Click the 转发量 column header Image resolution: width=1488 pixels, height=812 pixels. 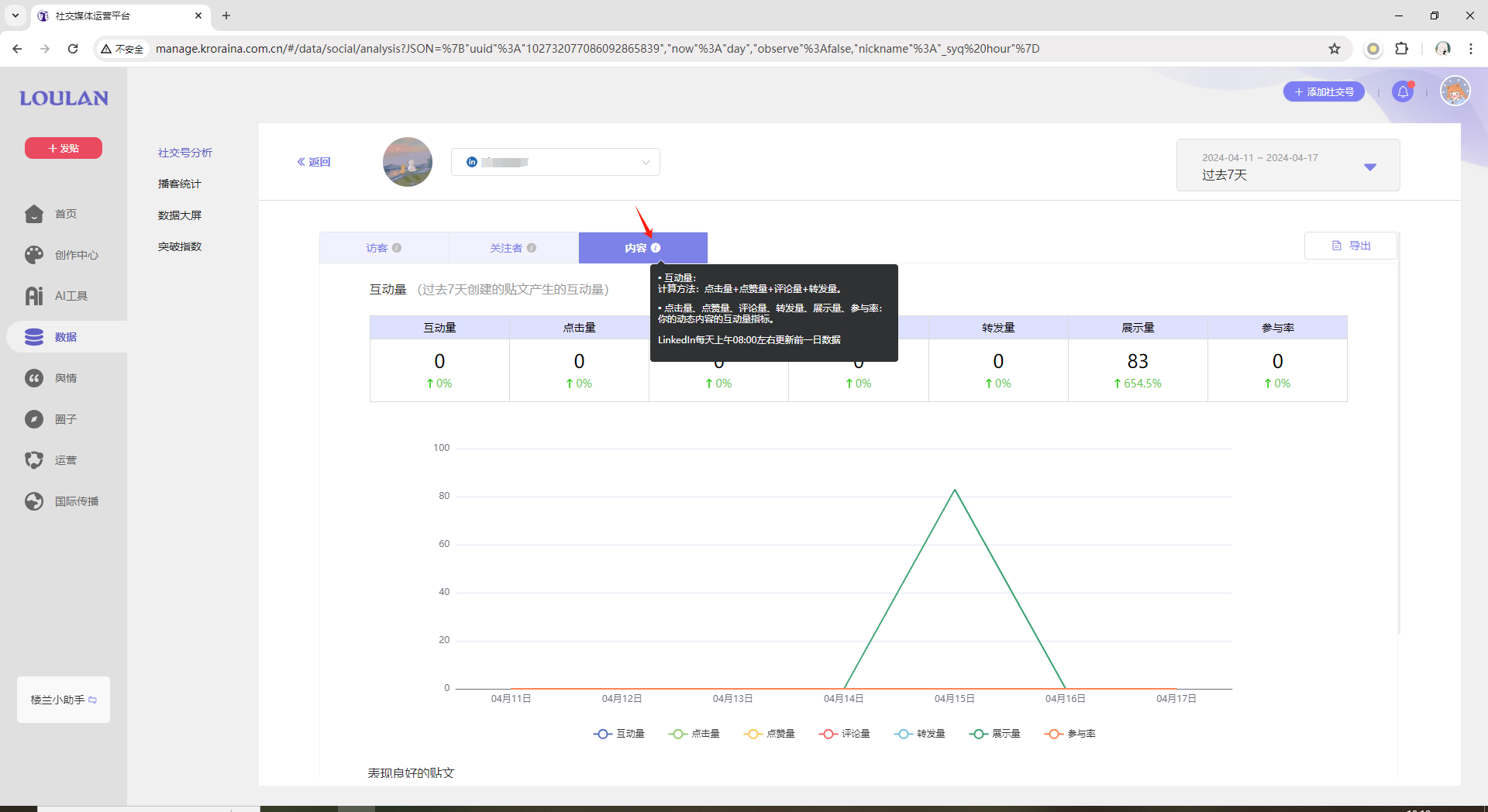998,328
